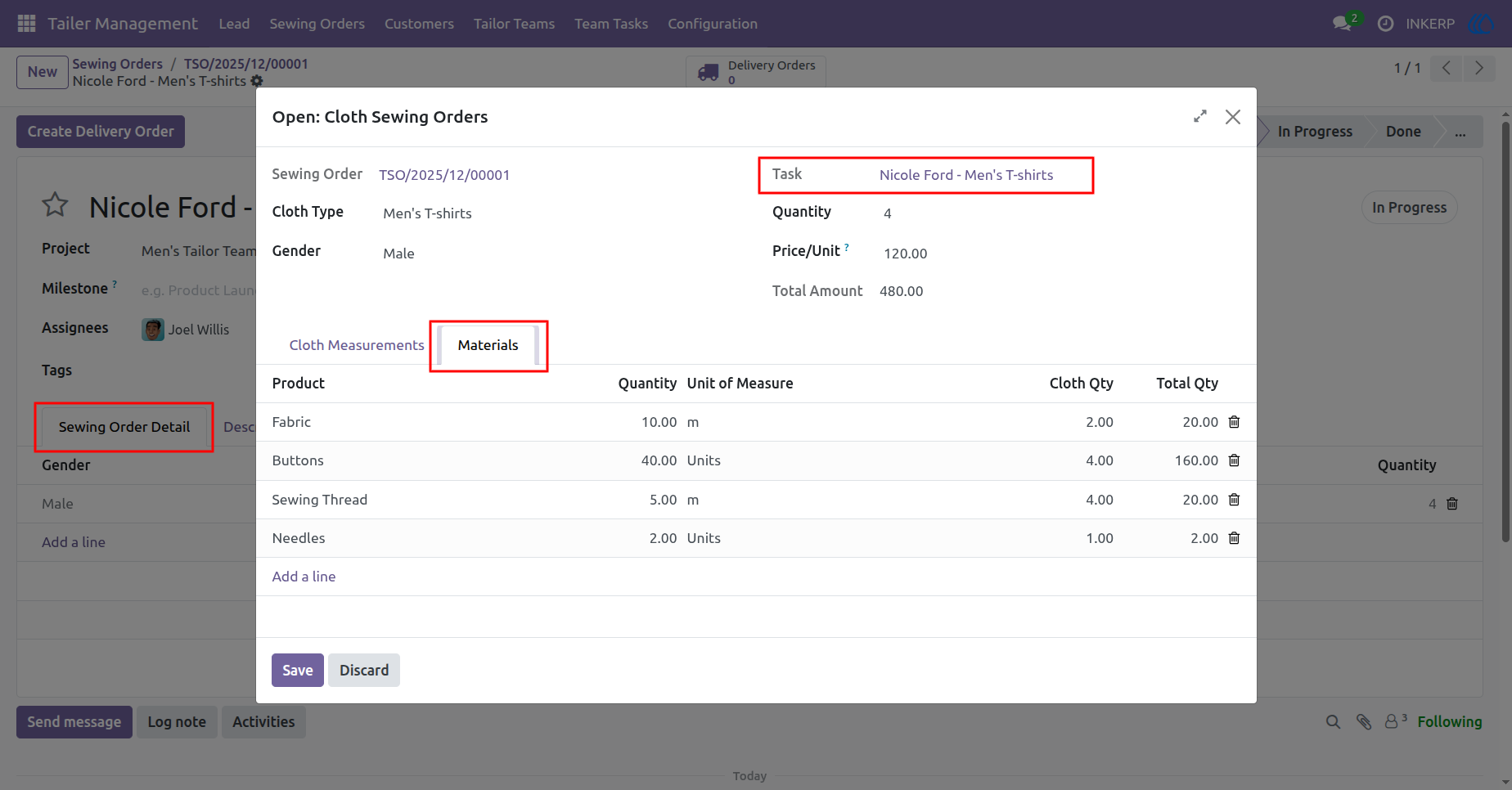This screenshot has height=790, width=1512.
Task: Expand the dialog to full screen
Action: (x=1200, y=117)
